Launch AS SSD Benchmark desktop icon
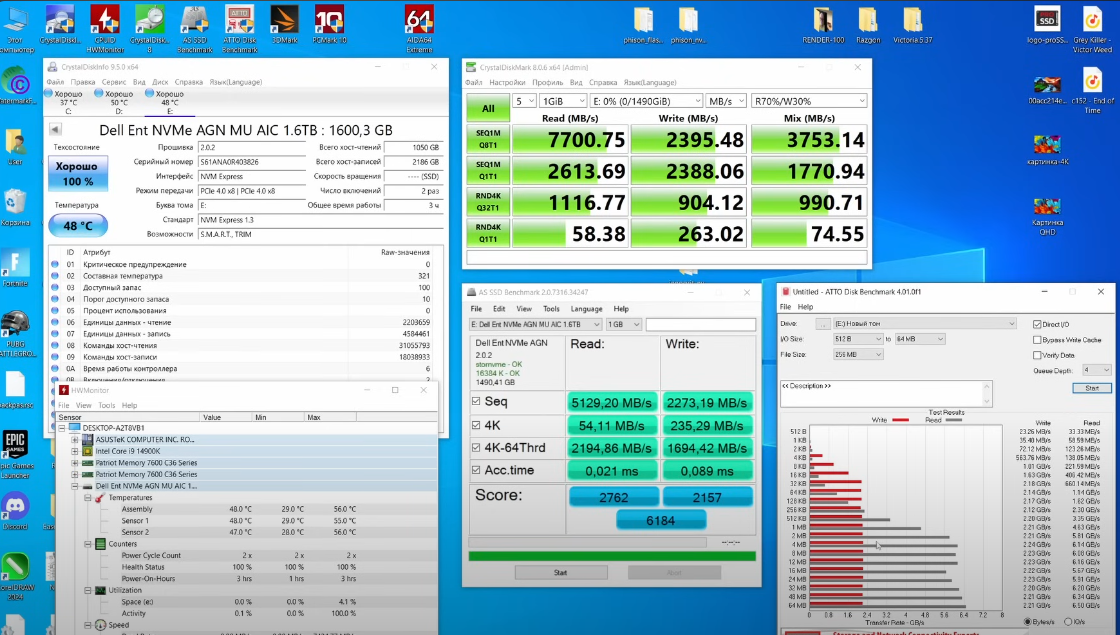Viewport: 1120px width, 635px height. 194,29
